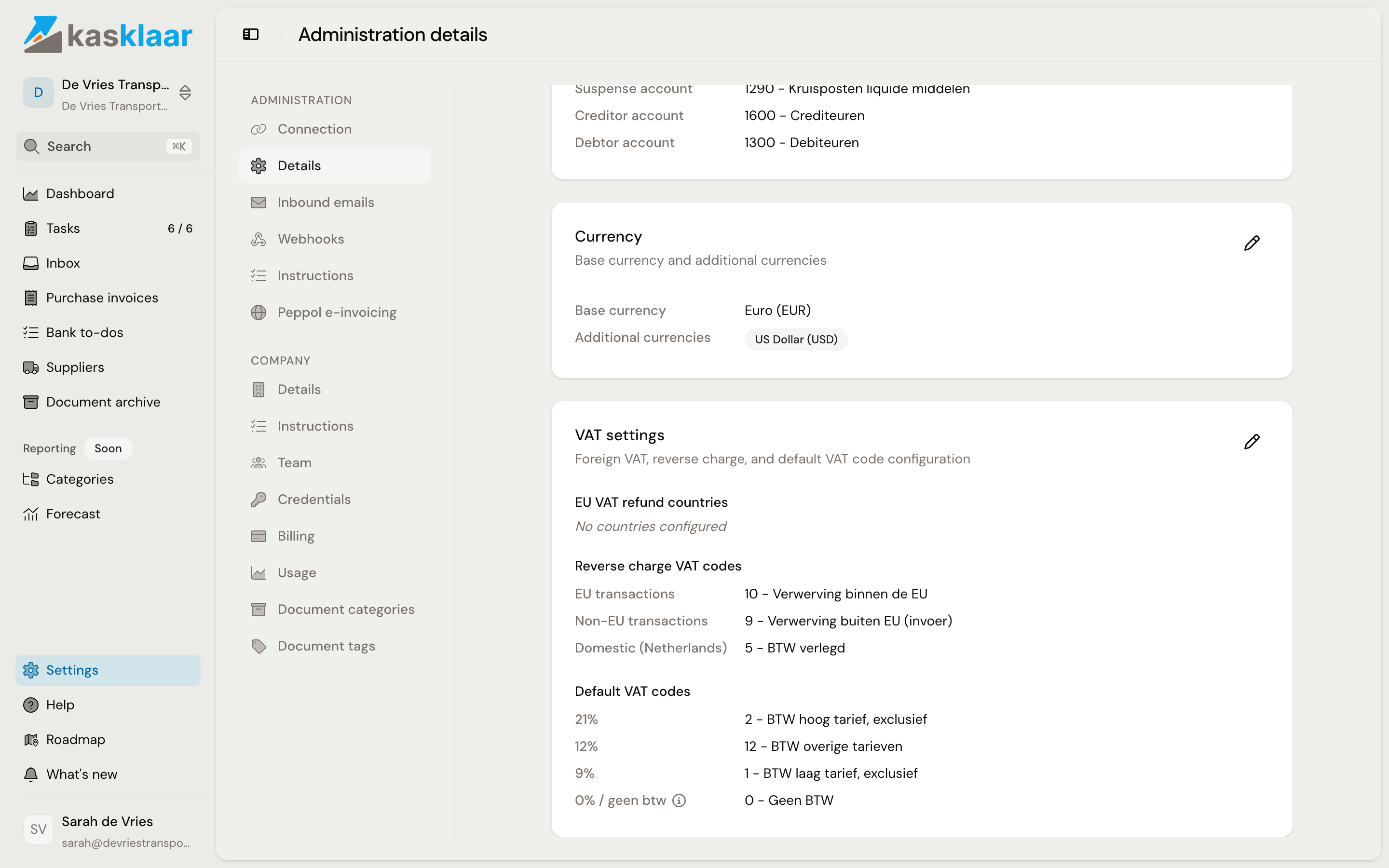Click the Usage chart icon

tap(259, 573)
